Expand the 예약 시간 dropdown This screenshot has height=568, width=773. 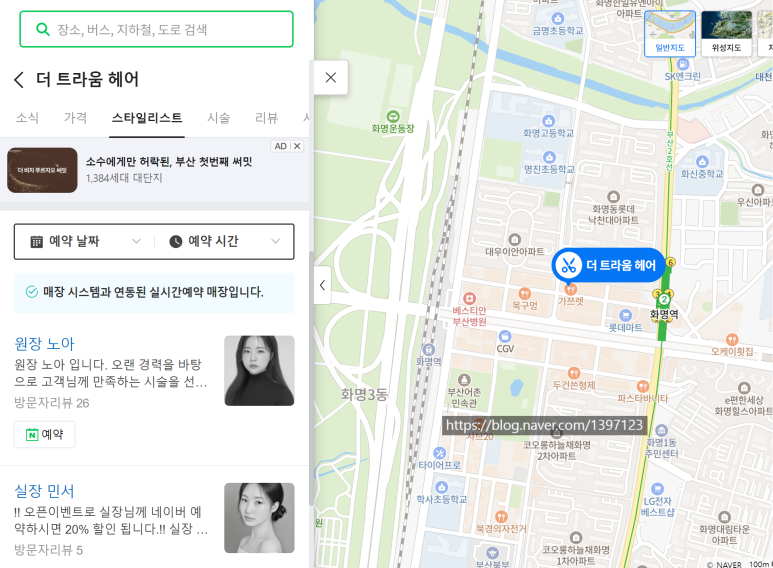(224, 241)
